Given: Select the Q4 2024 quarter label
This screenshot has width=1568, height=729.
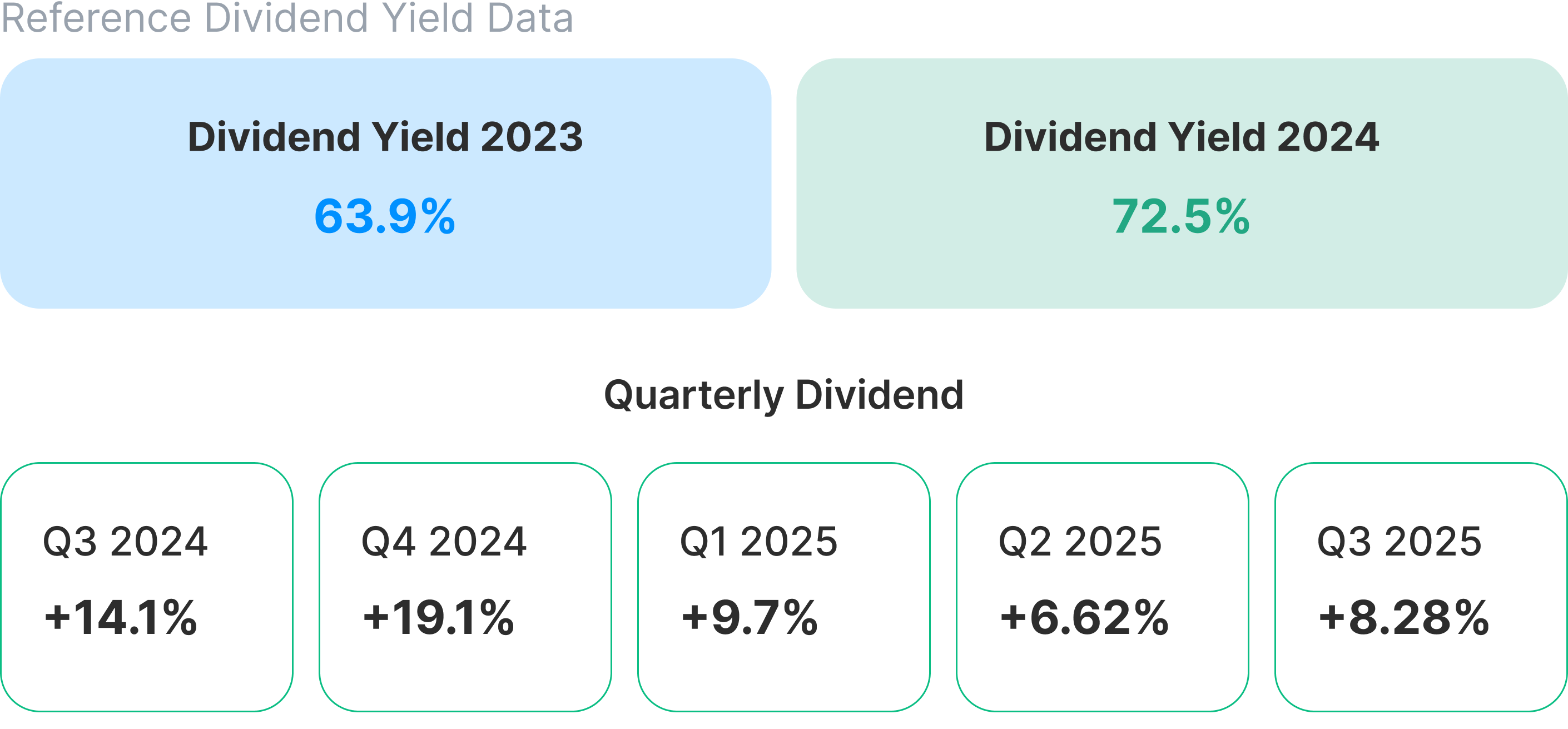Looking at the screenshot, I should 444,541.
